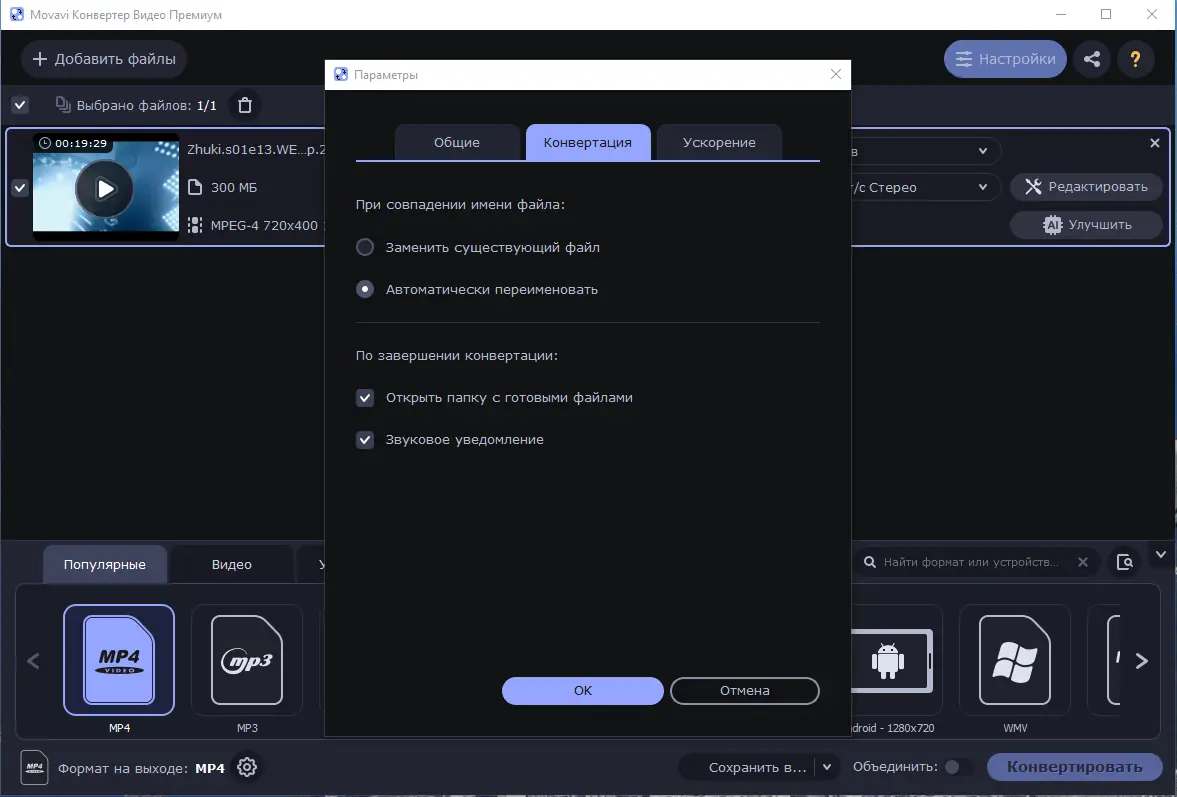Click the Movavi app icon in the title bar

[x=17, y=14]
